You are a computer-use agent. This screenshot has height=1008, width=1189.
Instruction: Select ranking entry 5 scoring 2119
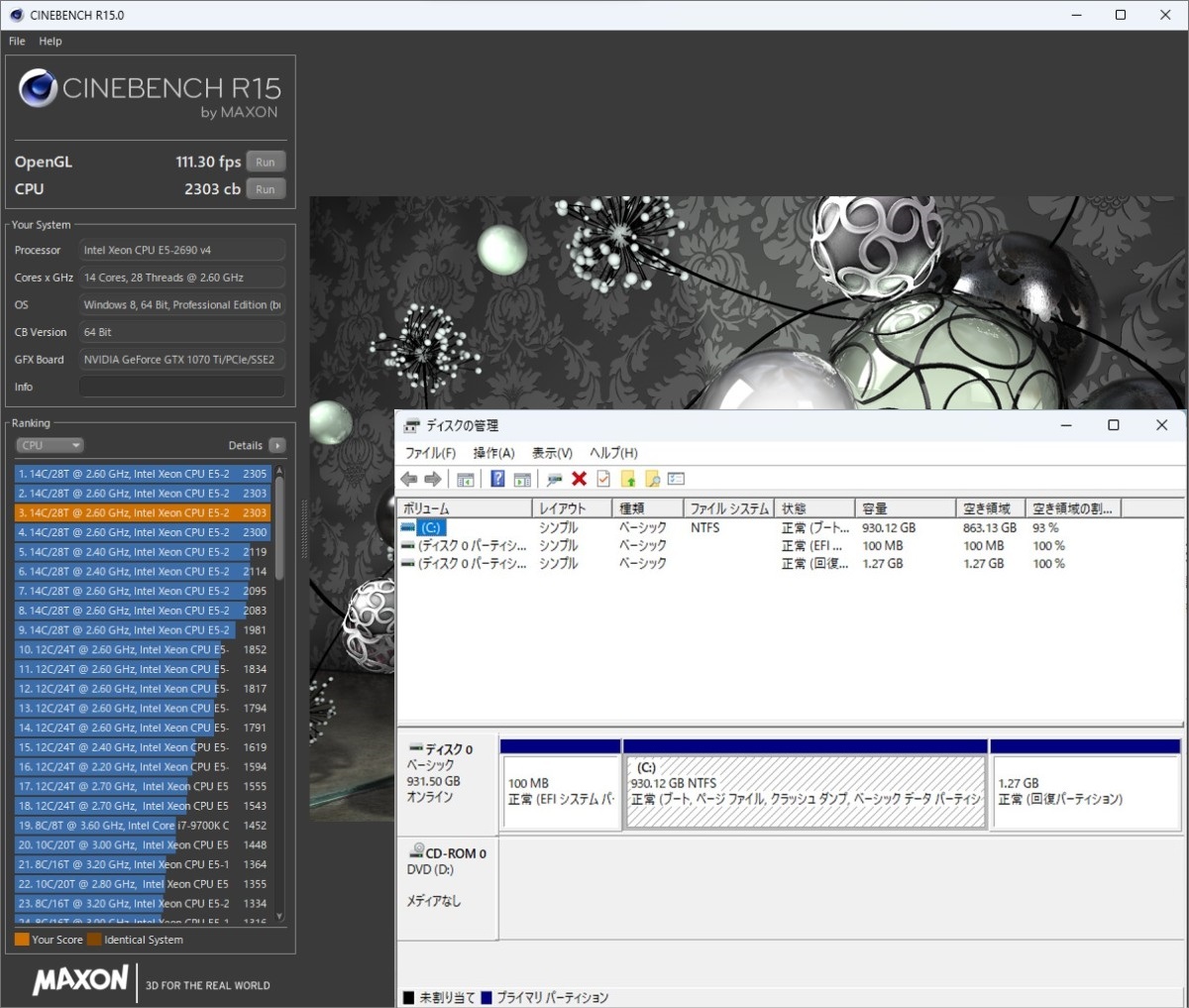(143, 552)
